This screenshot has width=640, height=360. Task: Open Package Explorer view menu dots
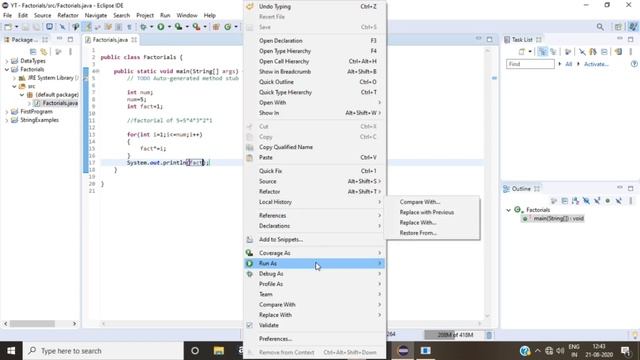70,52
